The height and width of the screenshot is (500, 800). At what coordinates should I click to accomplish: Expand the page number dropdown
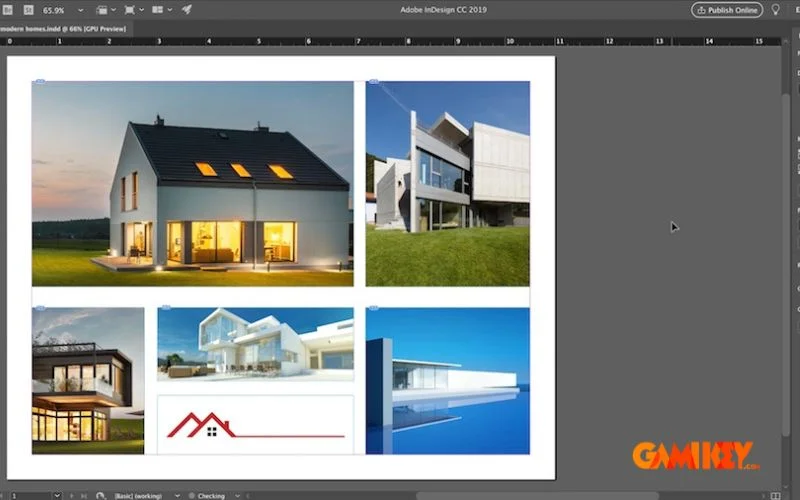pos(57,495)
